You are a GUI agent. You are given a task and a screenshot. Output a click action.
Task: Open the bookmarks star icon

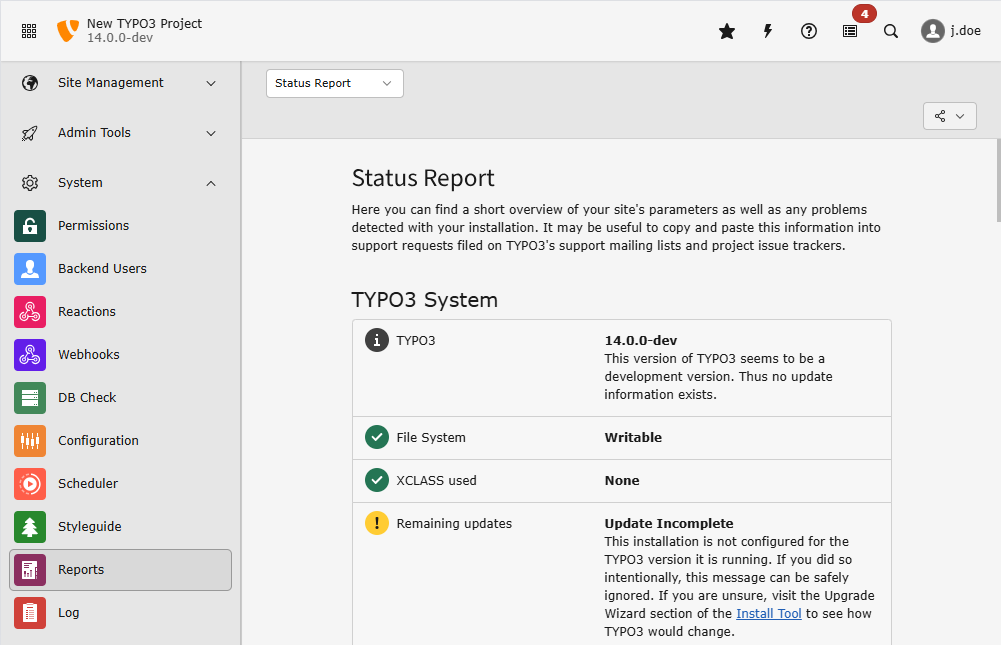[x=727, y=31]
